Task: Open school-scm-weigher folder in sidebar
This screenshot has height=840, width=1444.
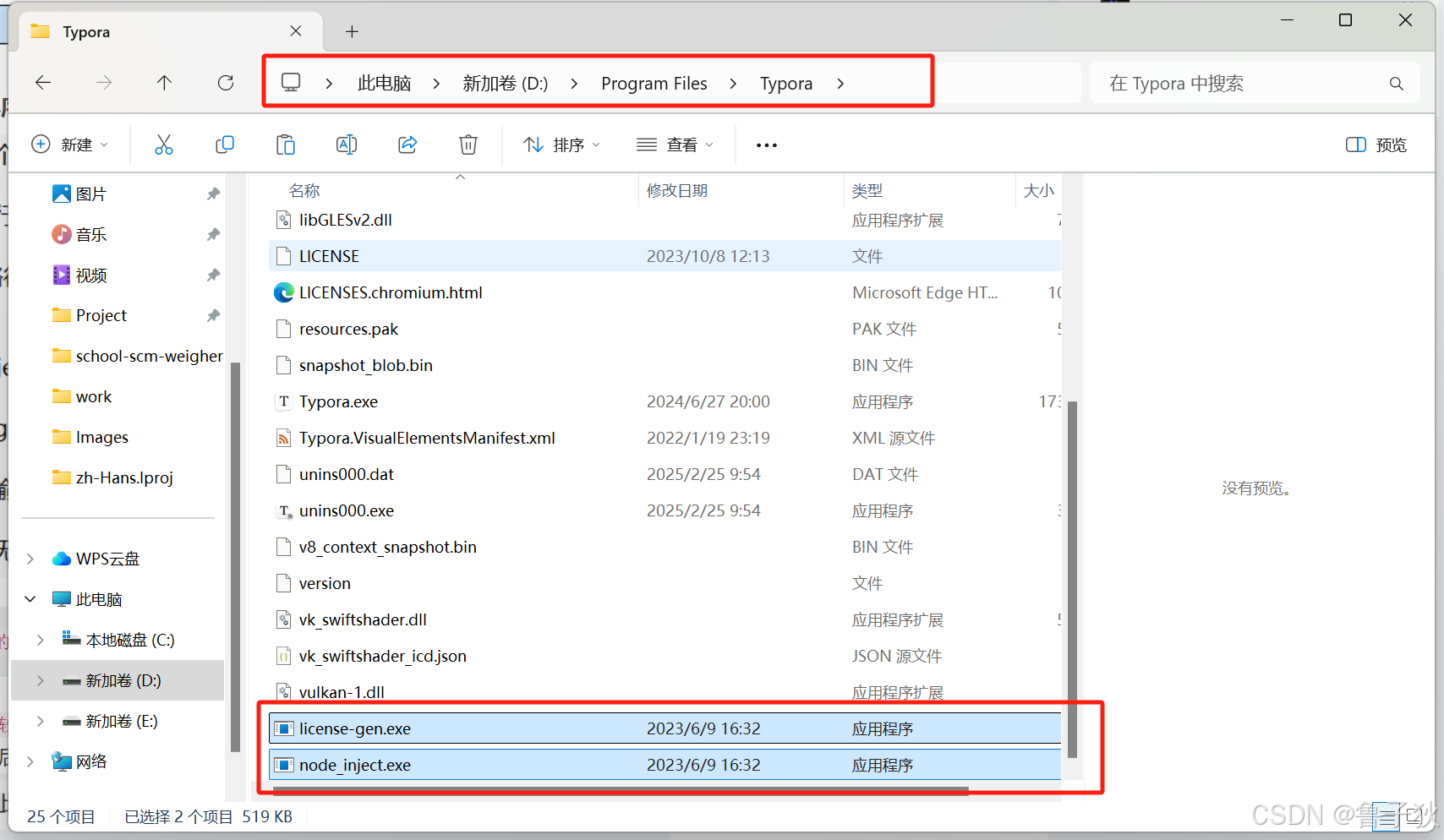Action: tap(138, 356)
